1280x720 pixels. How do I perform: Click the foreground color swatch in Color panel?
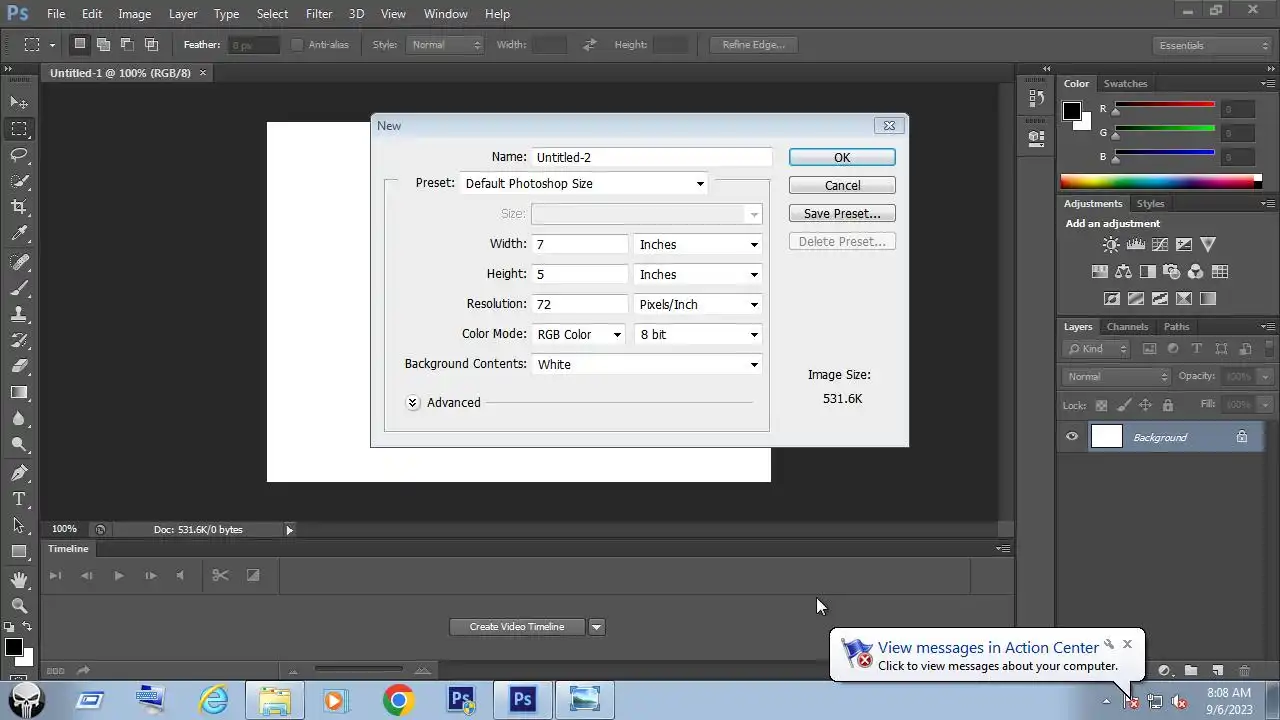pyautogui.click(x=1071, y=111)
